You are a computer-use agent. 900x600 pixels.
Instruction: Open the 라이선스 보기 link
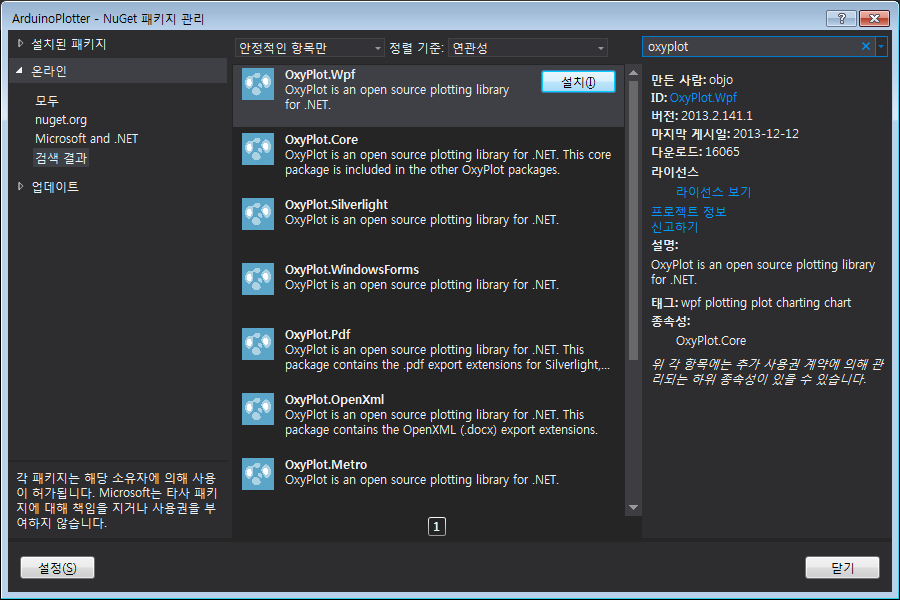click(x=713, y=192)
